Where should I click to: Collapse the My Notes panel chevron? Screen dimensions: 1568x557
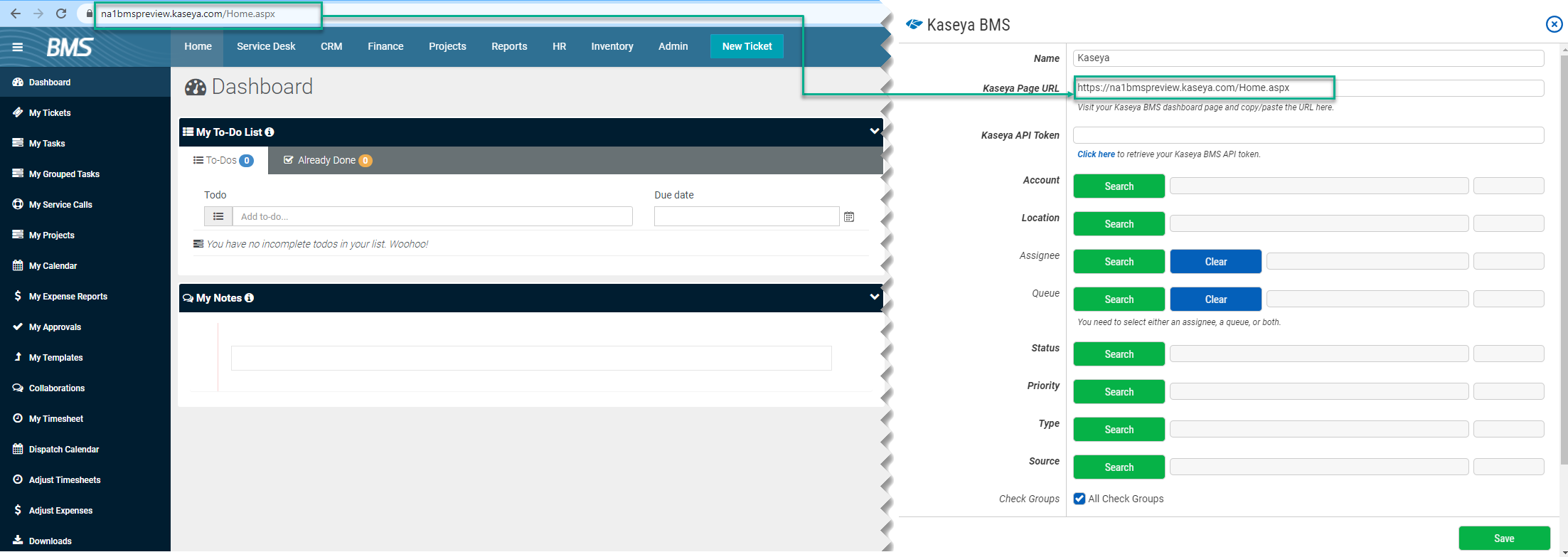[x=875, y=297]
